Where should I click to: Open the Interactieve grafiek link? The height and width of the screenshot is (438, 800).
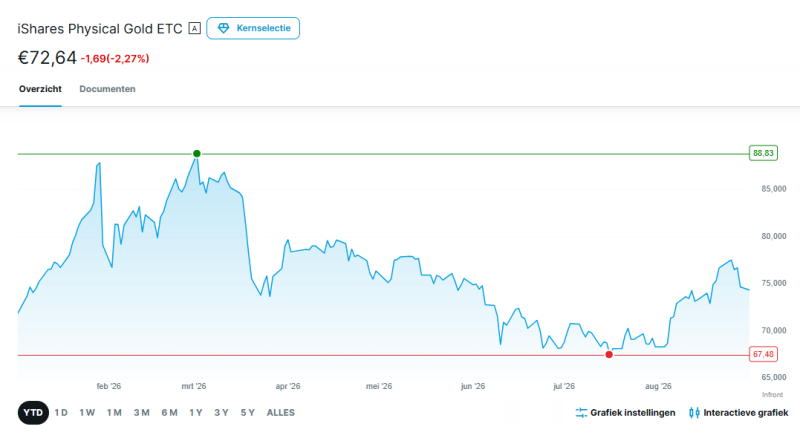[x=738, y=412]
